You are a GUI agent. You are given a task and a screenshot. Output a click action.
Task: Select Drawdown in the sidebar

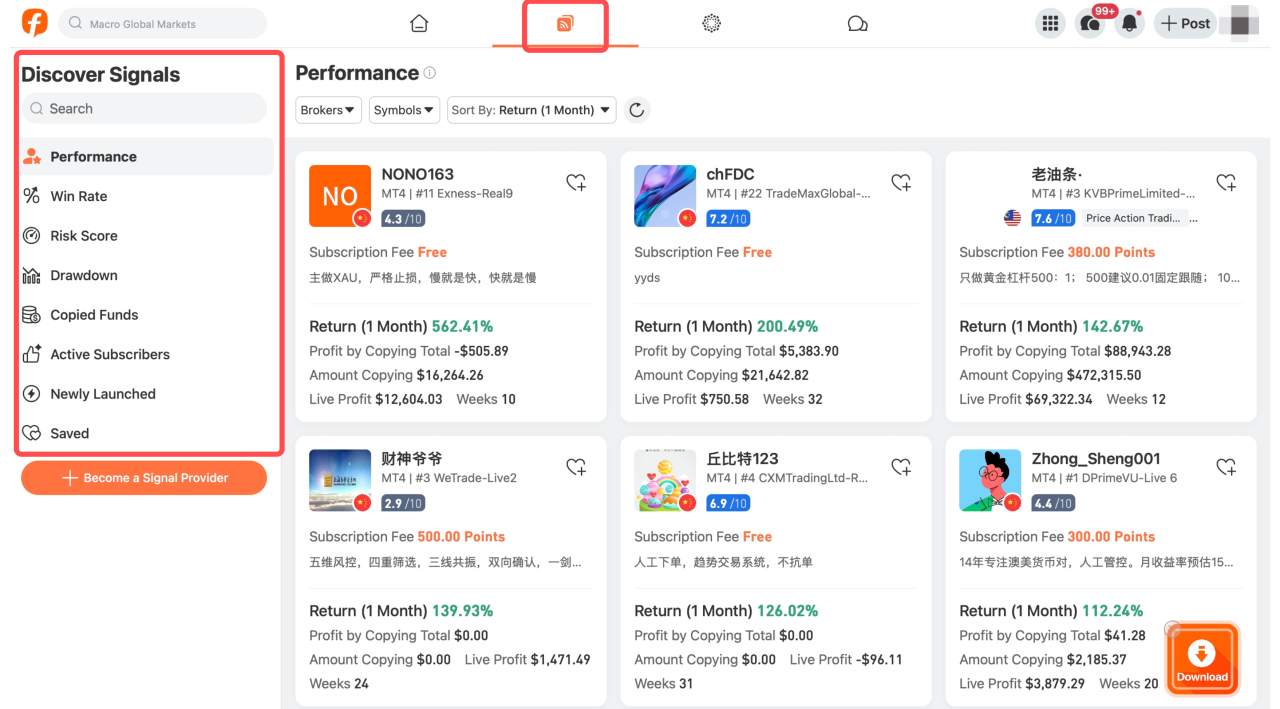coord(147,275)
